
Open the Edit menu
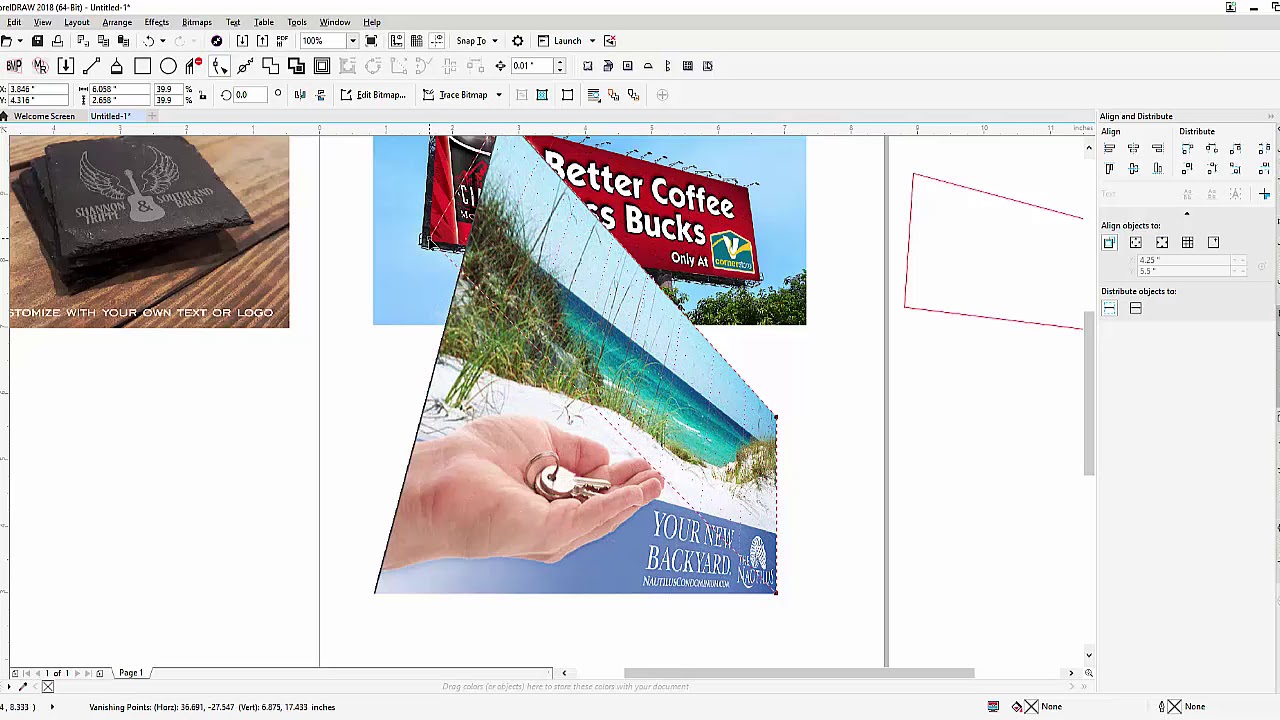point(14,22)
